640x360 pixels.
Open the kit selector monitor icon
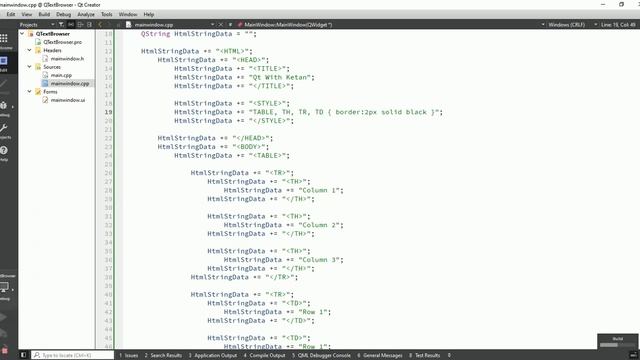click(4, 287)
